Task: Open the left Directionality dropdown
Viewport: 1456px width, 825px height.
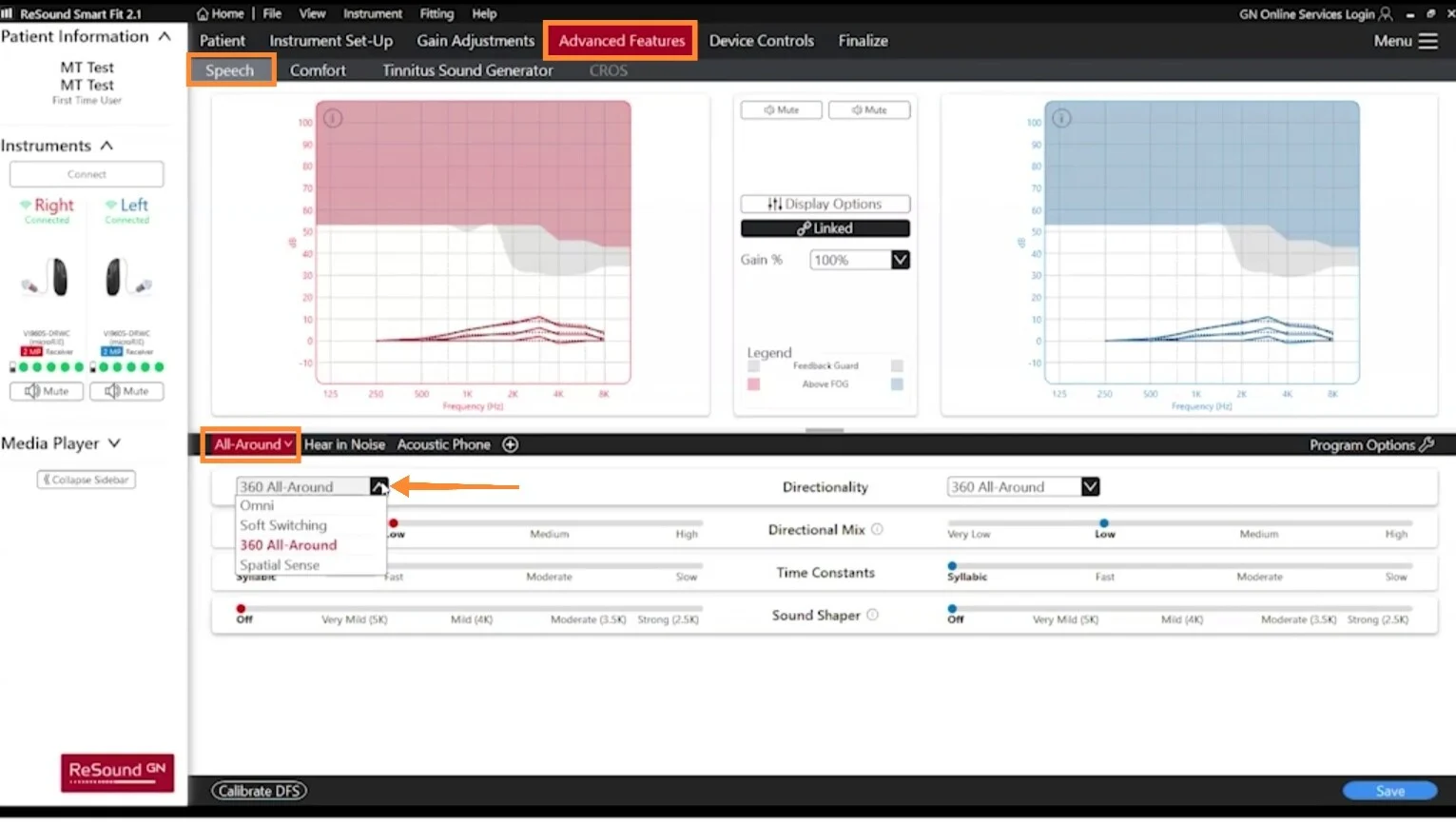Action: click(1090, 486)
